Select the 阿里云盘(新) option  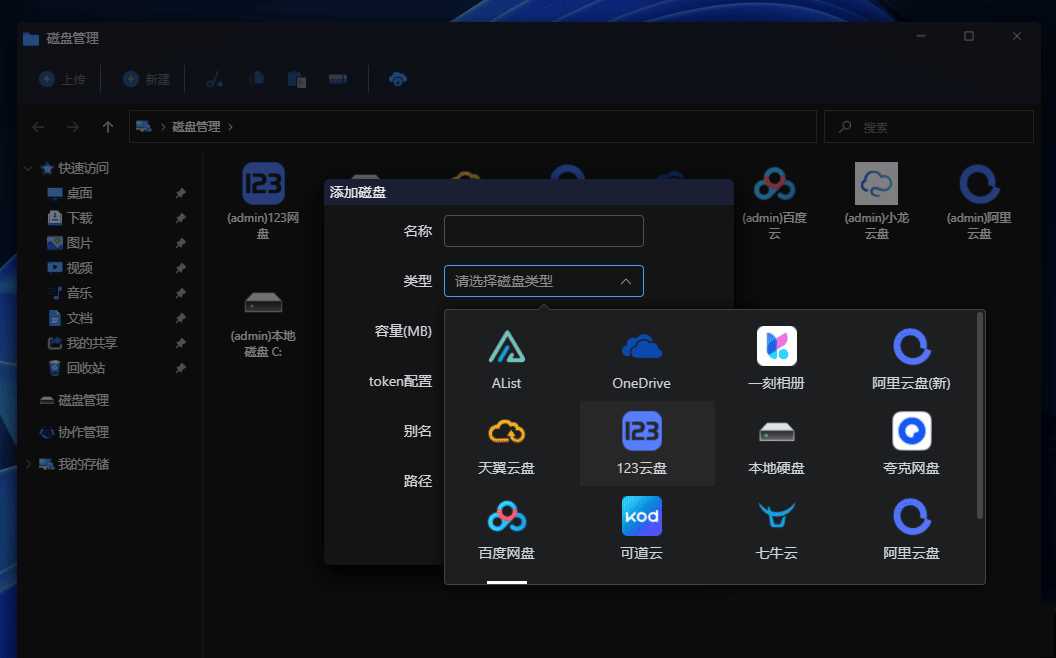pyautogui.click(x=911, y=357)
